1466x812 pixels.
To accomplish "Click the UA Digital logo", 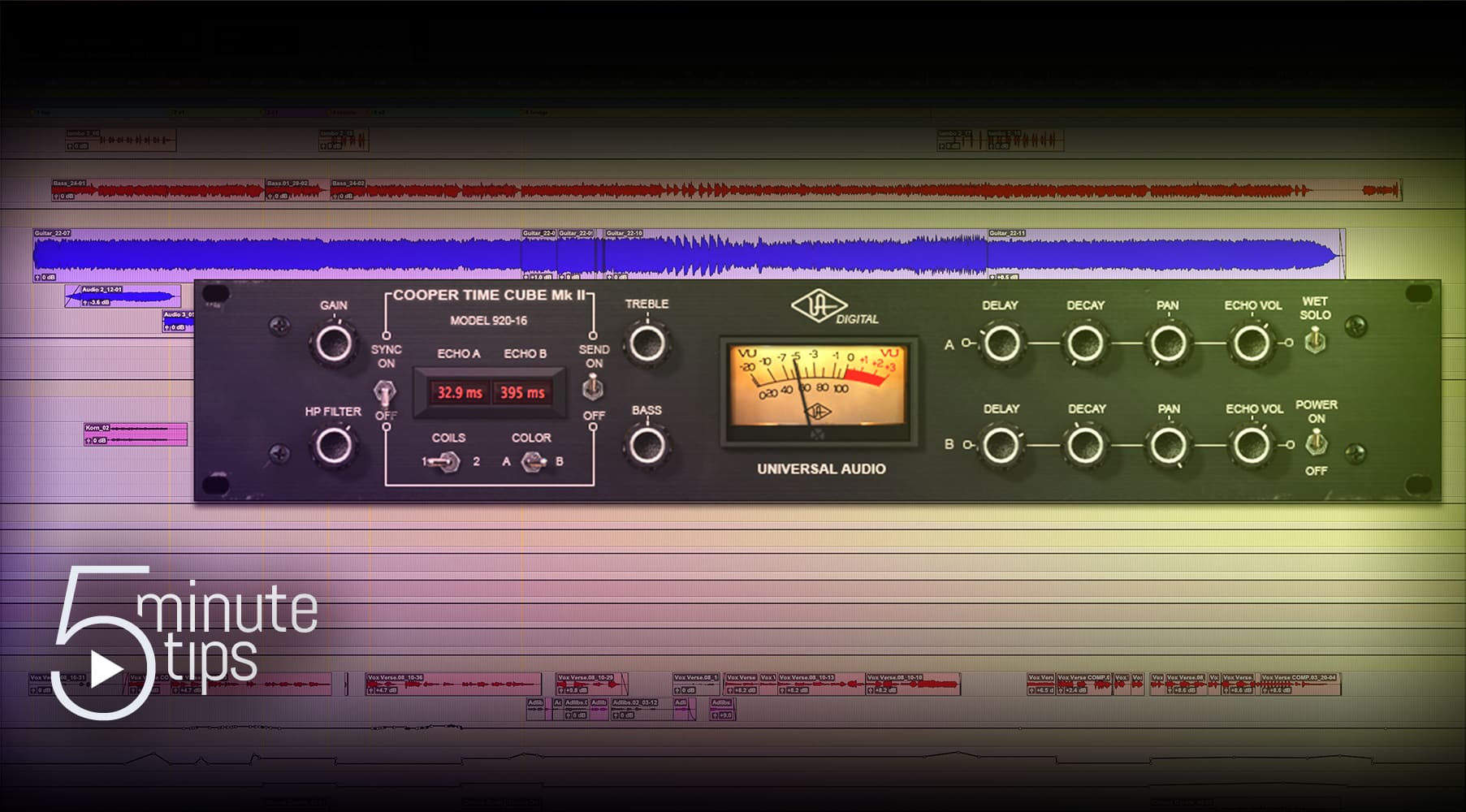I will pyautogui.click(x=834, y=309).
